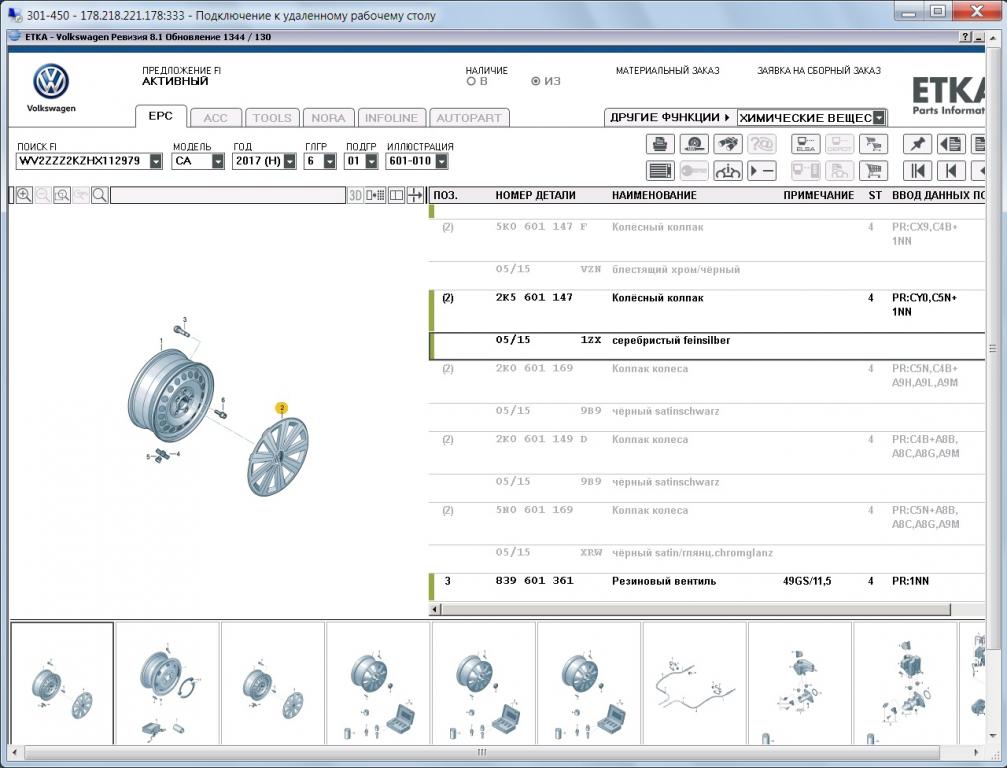The width and height of the screenshot is (1007, 768).
Task: Click the illustration-to-list link icon
Action: click(x=376, y=195)
